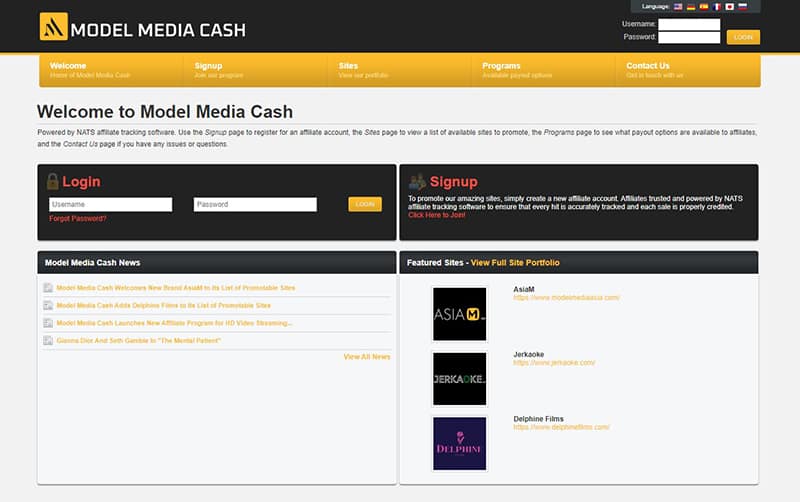This screenshot has width=800, height=502.
Task: Switch language using the French flag
Action: click(717, 7)
